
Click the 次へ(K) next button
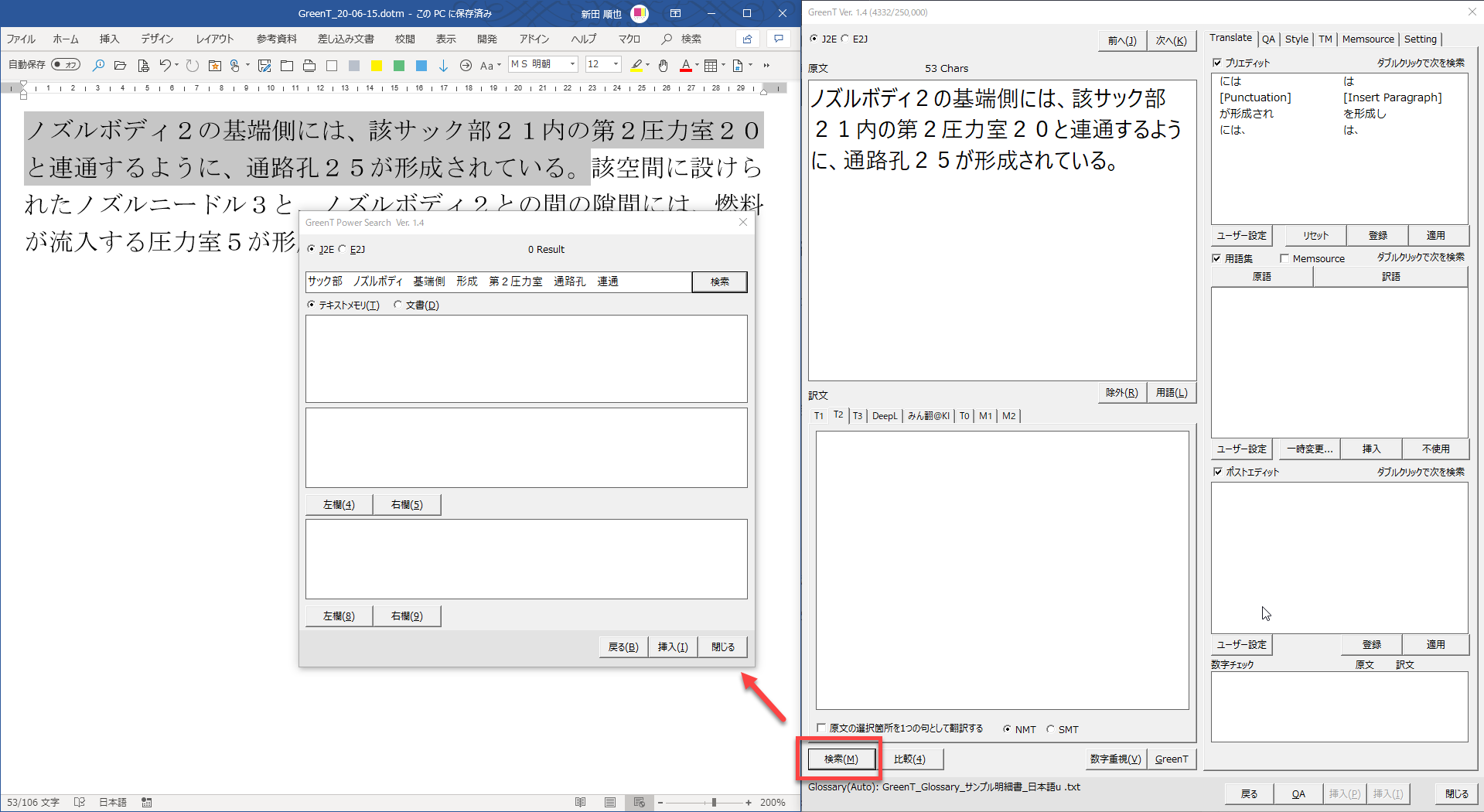tap(1171, 41)
